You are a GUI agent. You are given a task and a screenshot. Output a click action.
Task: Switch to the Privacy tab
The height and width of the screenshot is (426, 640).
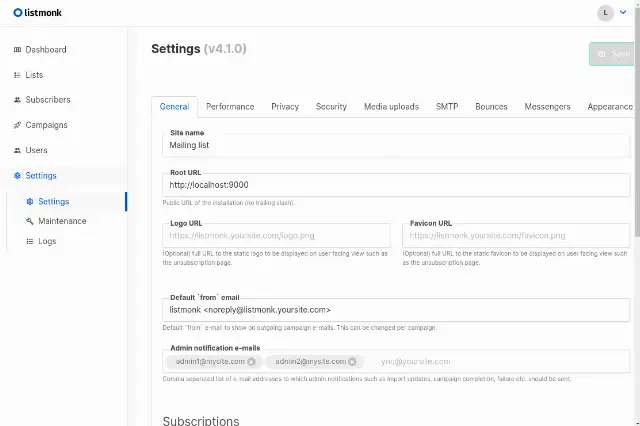(x=285, y=107)
